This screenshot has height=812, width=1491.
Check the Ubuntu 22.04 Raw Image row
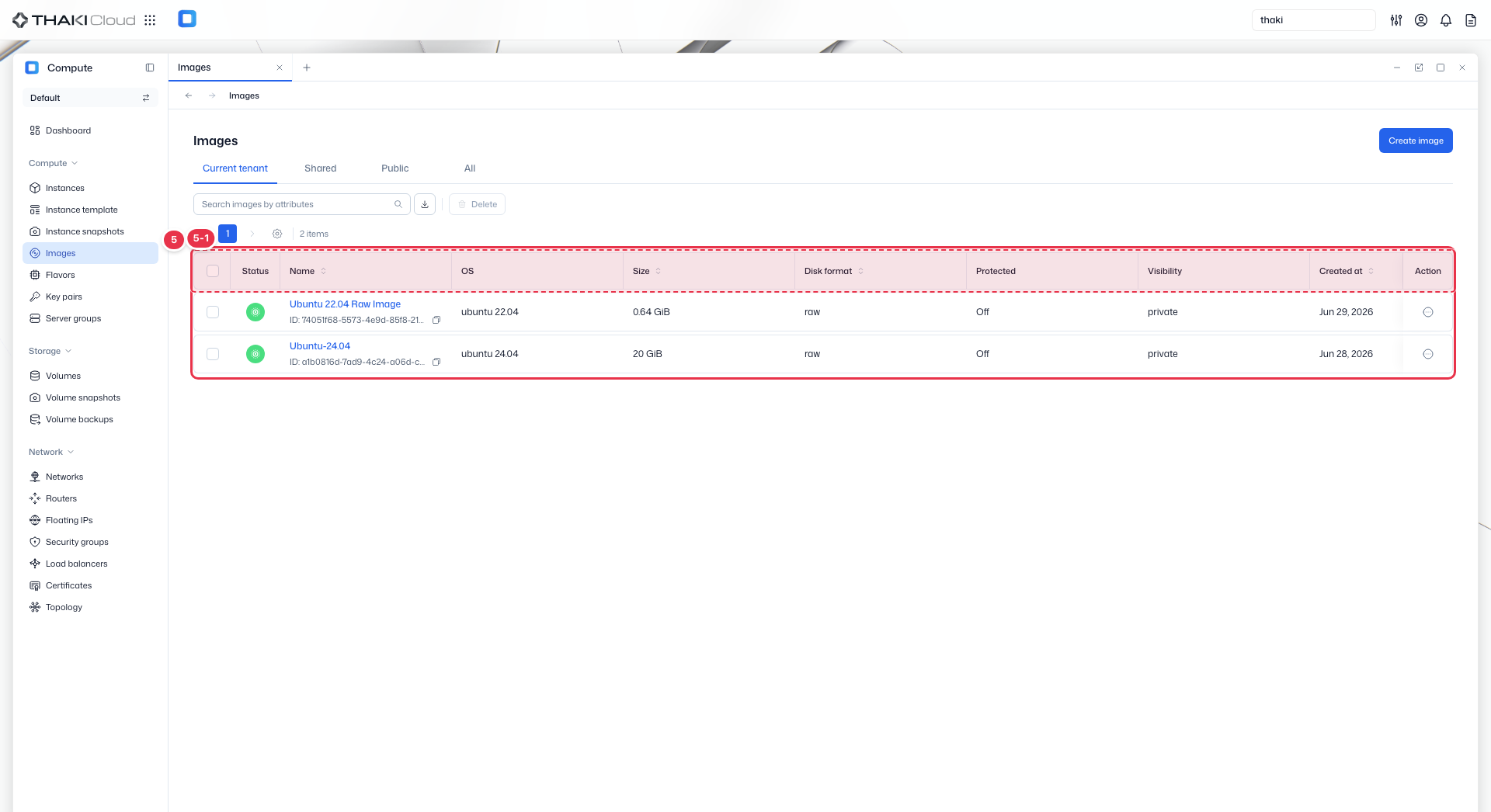point(213,312)
